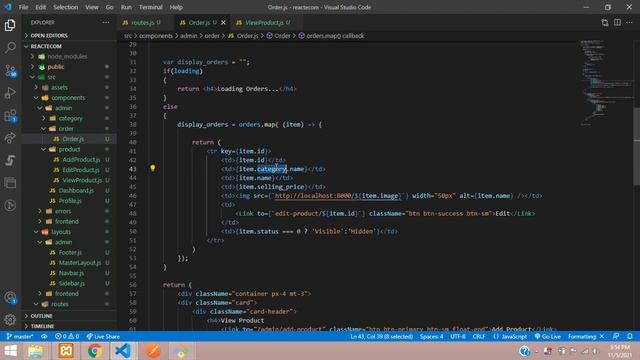Close the Order.js tab
The image size is (640, 360).
pos(223,22)
